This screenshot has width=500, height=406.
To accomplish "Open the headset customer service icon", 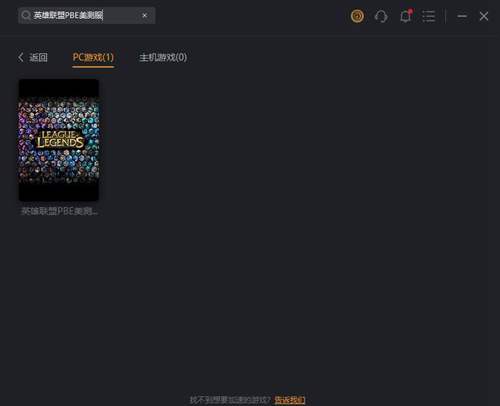I will [x=381, y=16].
